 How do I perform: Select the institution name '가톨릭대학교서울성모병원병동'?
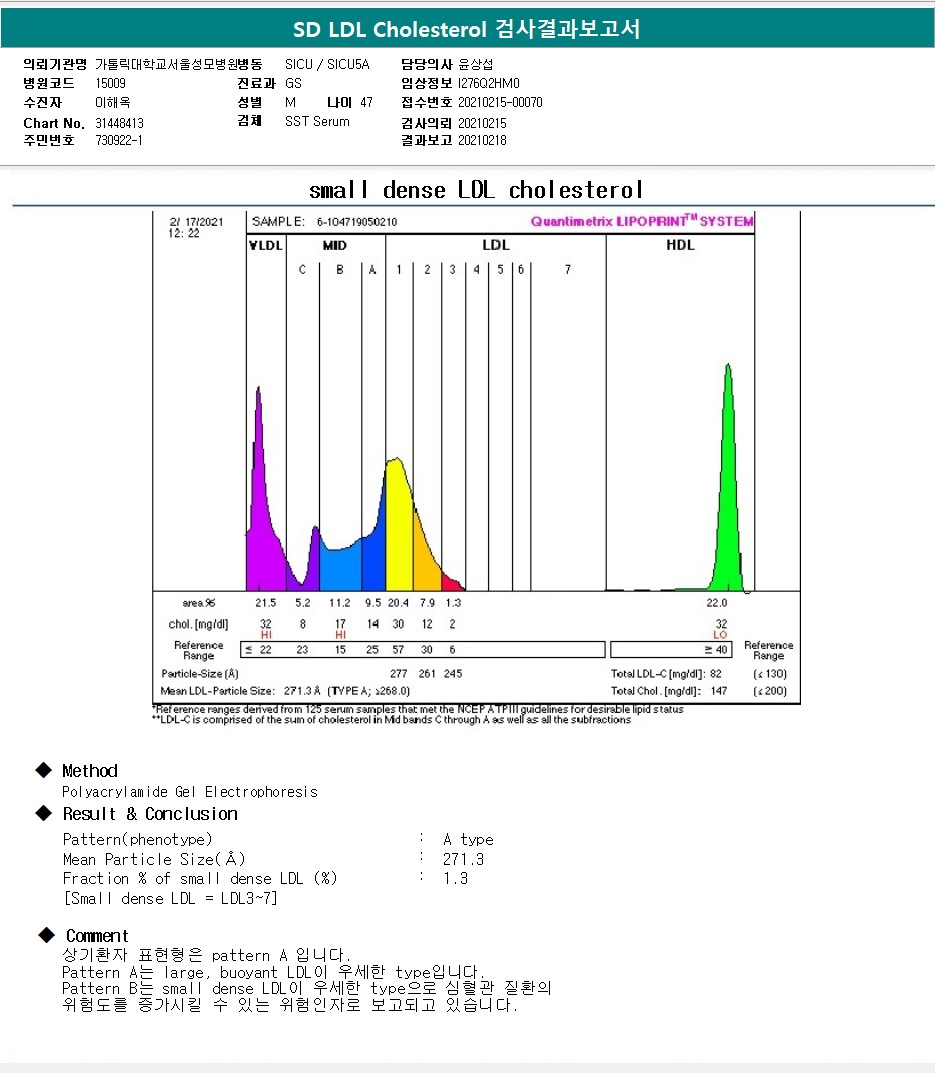(x=179, y=64)
